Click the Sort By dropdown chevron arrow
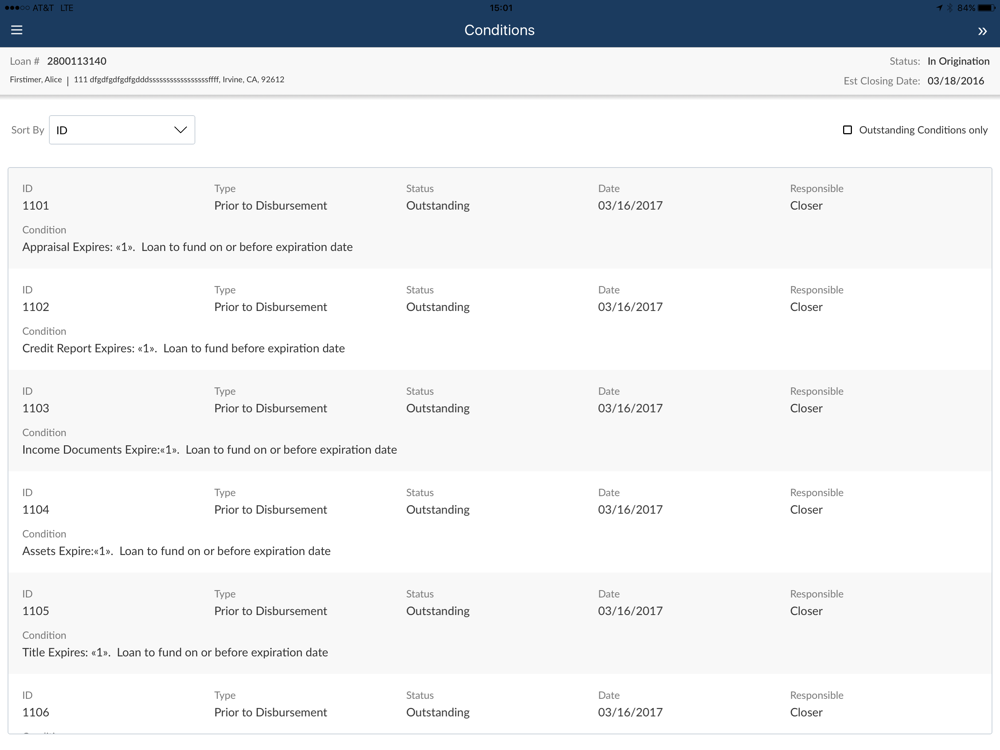The image size is (1000, 750). (180, 130)
